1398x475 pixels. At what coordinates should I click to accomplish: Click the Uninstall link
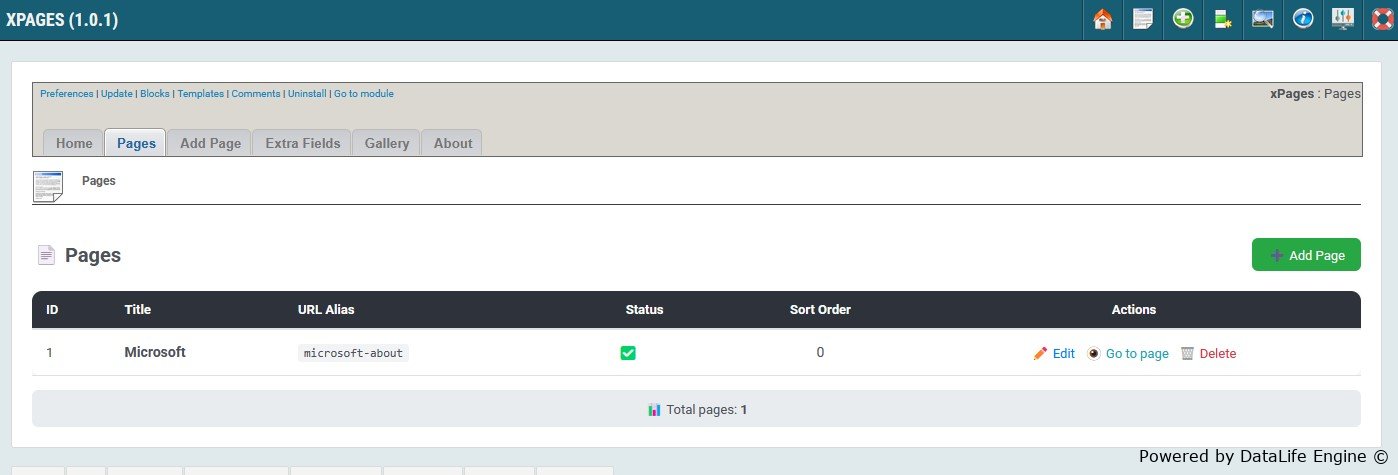click(307, 94)
